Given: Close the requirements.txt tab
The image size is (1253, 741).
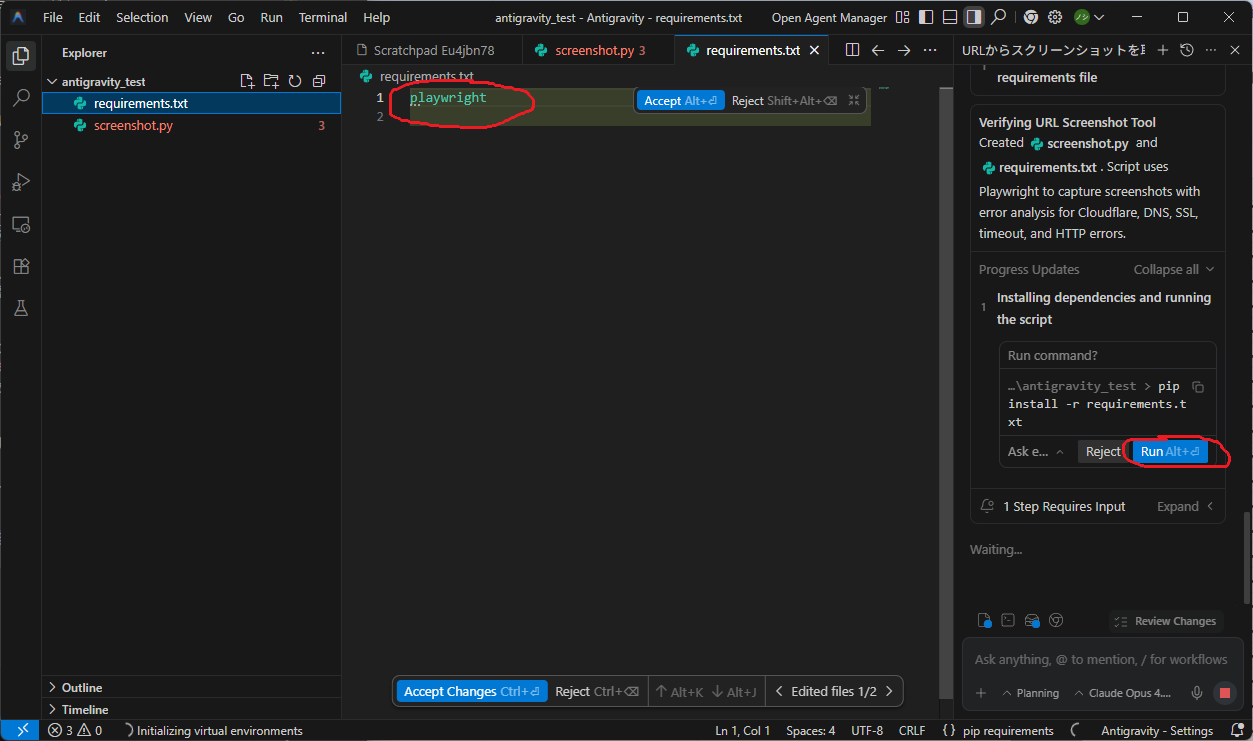Looking at the screenshot, I should (814, 50).
